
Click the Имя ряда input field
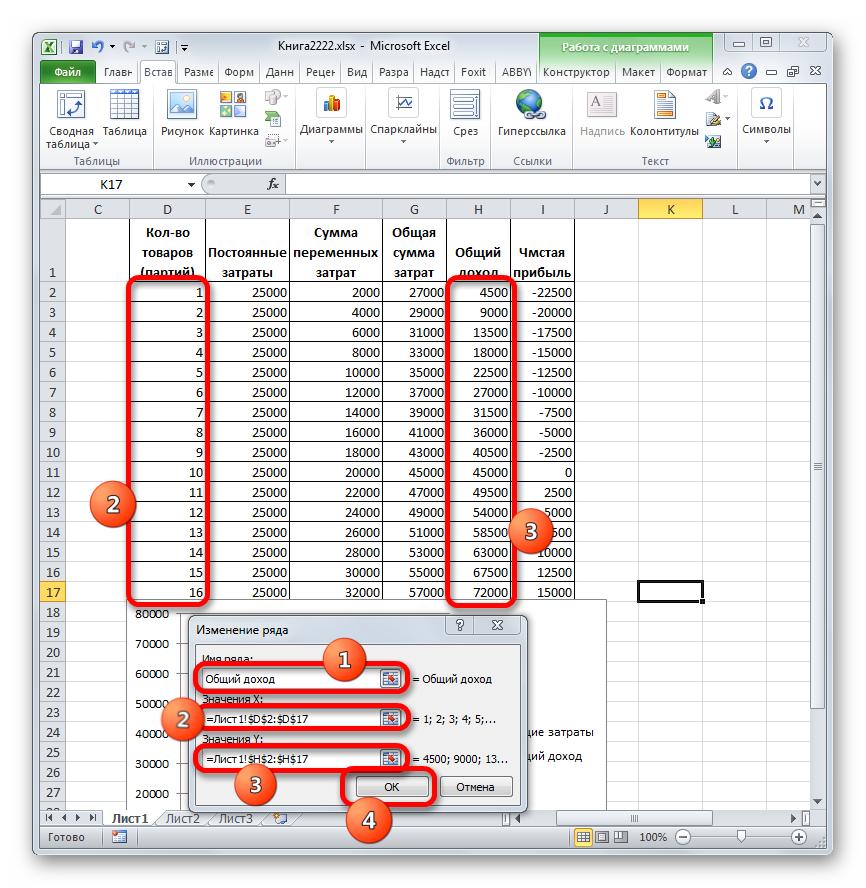coord(291,678)
